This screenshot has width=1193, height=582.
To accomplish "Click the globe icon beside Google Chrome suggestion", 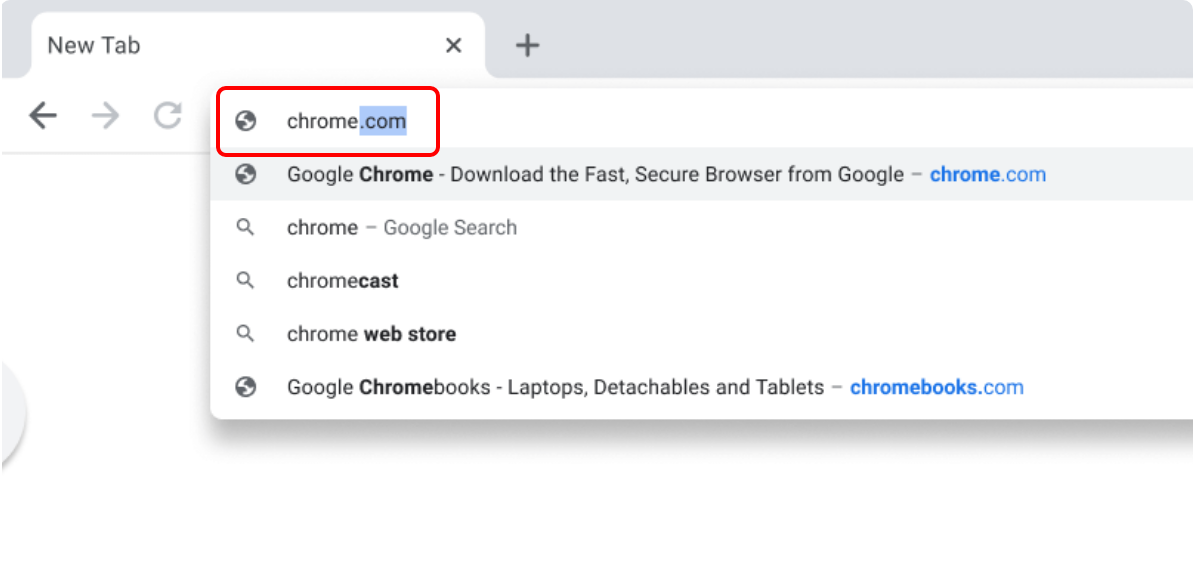I will (x=245, y=174).
